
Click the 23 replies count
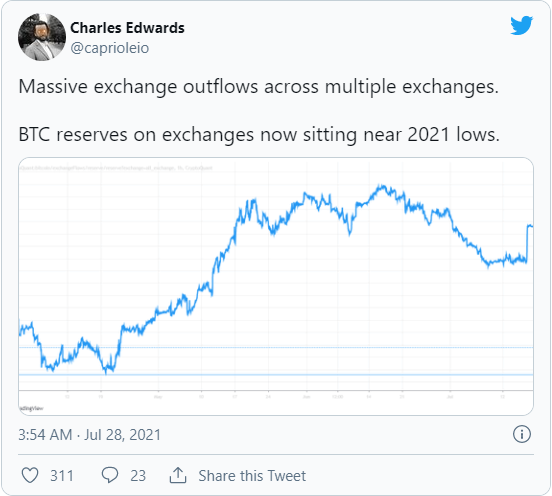click(138, 476)
